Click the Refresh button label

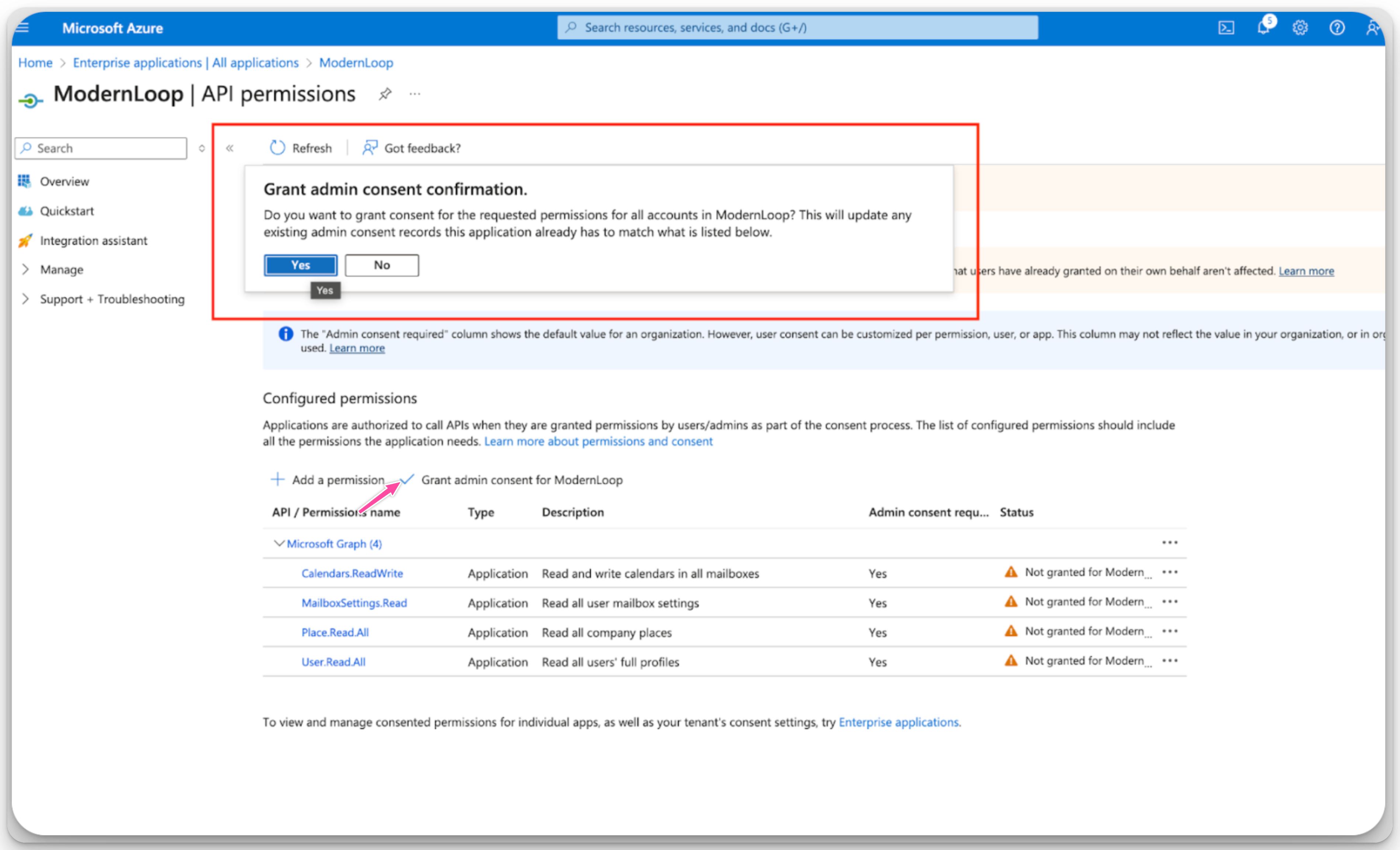pos(312,148)
